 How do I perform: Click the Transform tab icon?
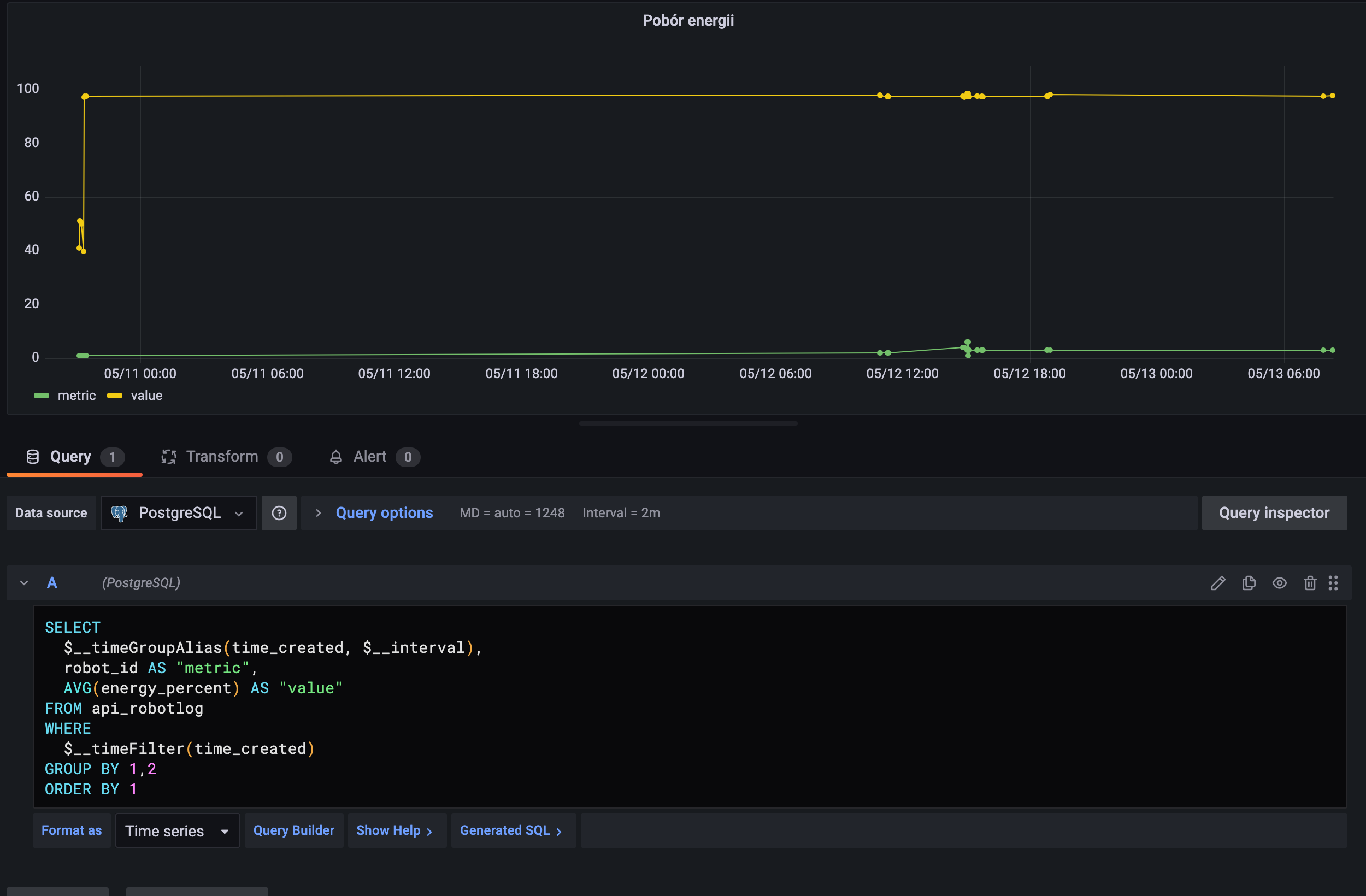pos(169,457)
